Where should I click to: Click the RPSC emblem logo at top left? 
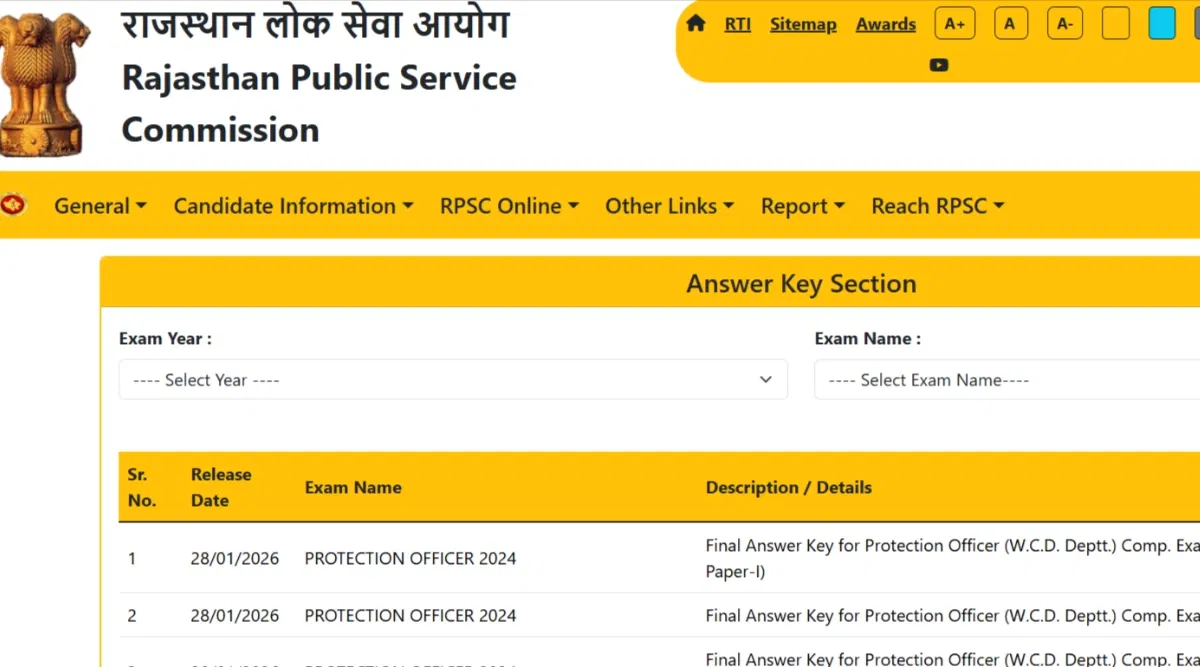[x=45, y=80]
